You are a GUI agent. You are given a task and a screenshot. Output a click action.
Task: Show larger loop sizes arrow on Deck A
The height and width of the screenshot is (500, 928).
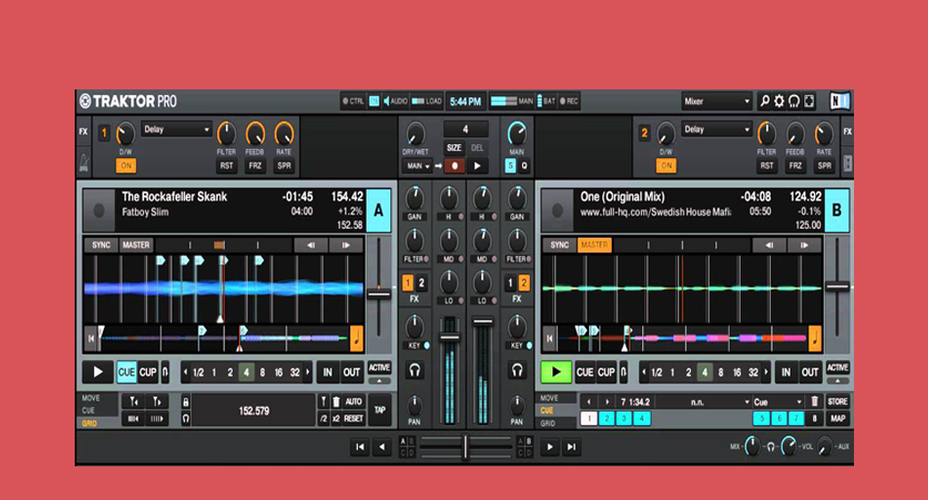coord(308,372)
